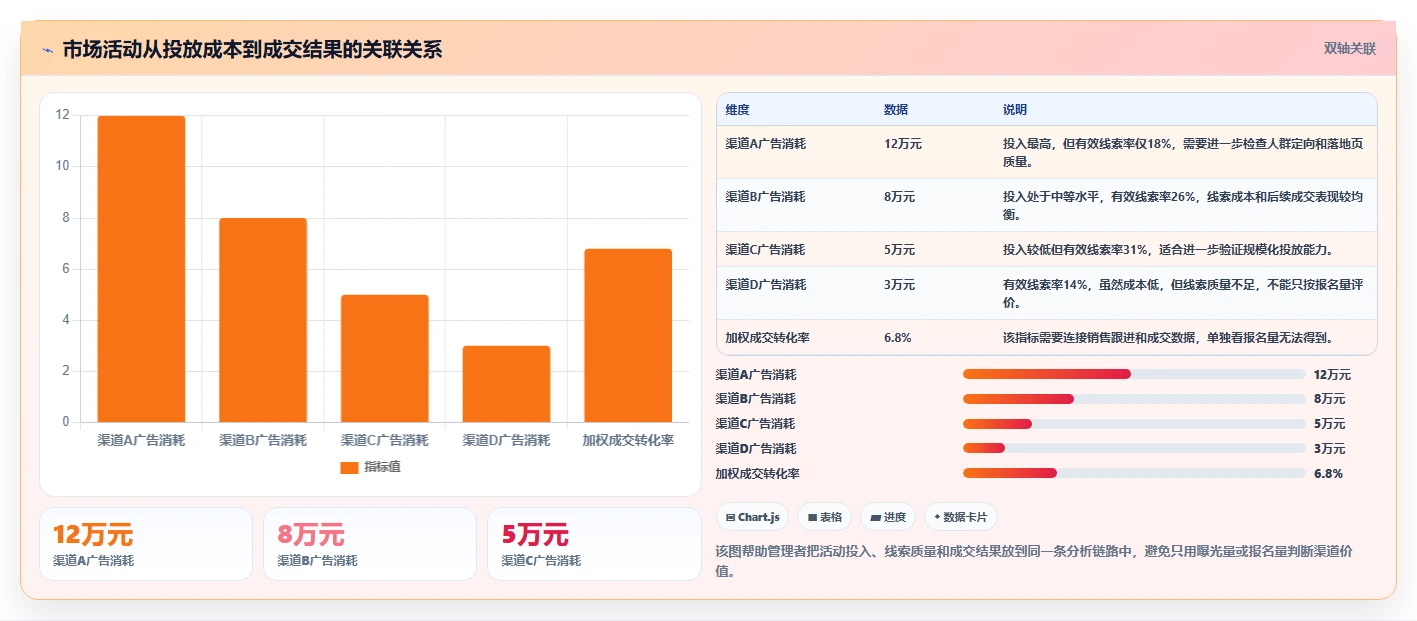Click the y-axis label 12
This screenshot has height=621, width=1417.
(63, 115)
